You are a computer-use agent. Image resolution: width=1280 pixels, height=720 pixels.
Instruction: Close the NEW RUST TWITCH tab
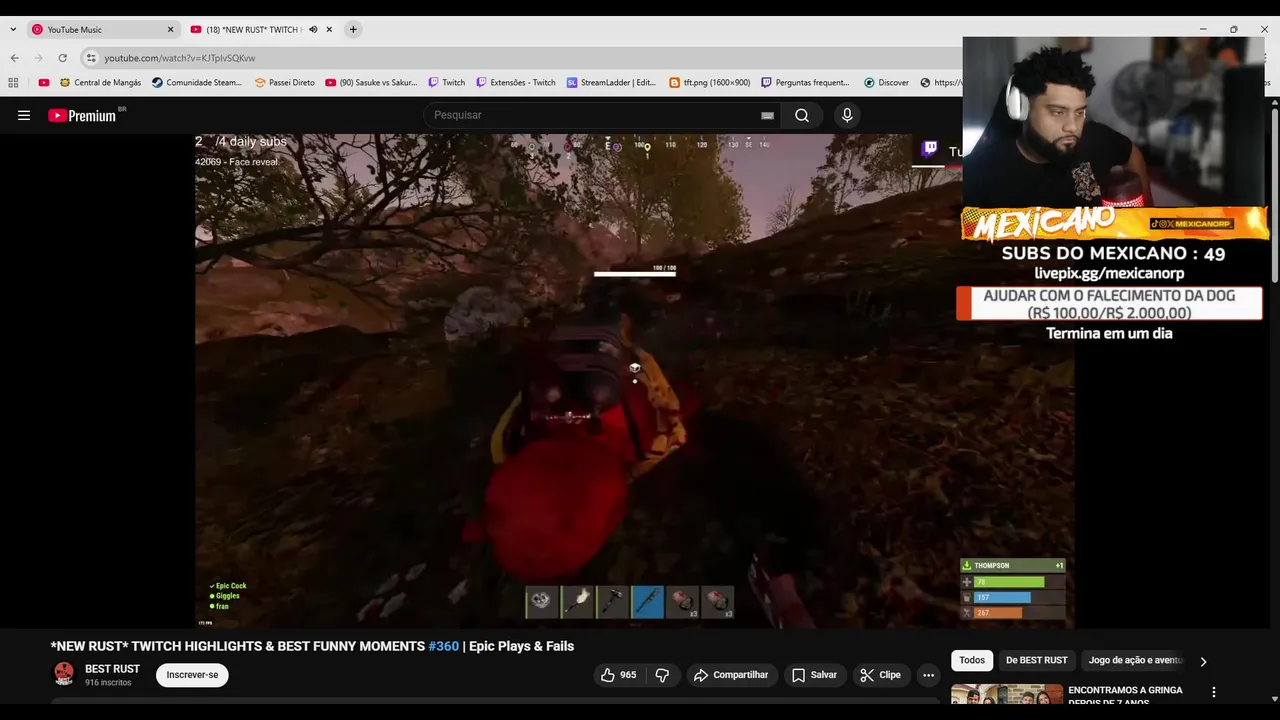(329, 29)
